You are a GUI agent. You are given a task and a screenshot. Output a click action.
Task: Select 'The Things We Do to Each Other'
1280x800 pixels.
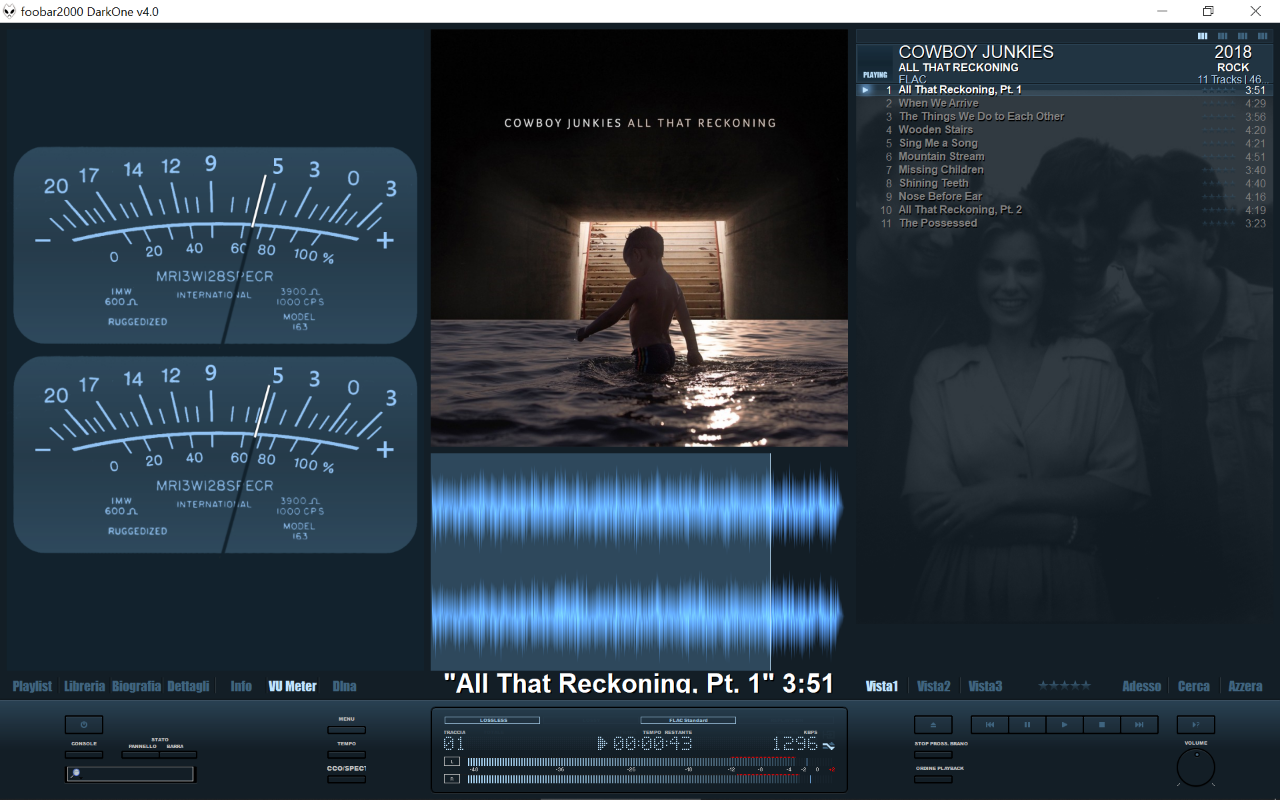[x=1063, y=116]
